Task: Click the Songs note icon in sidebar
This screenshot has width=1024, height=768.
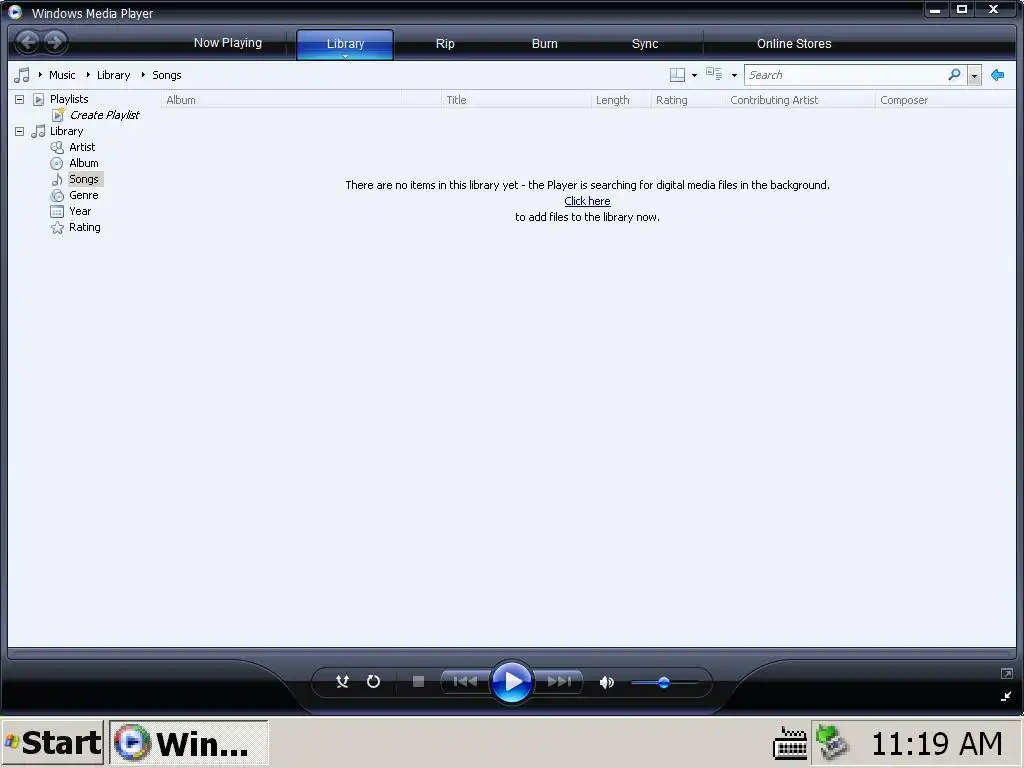Action: tap(57, 180)
